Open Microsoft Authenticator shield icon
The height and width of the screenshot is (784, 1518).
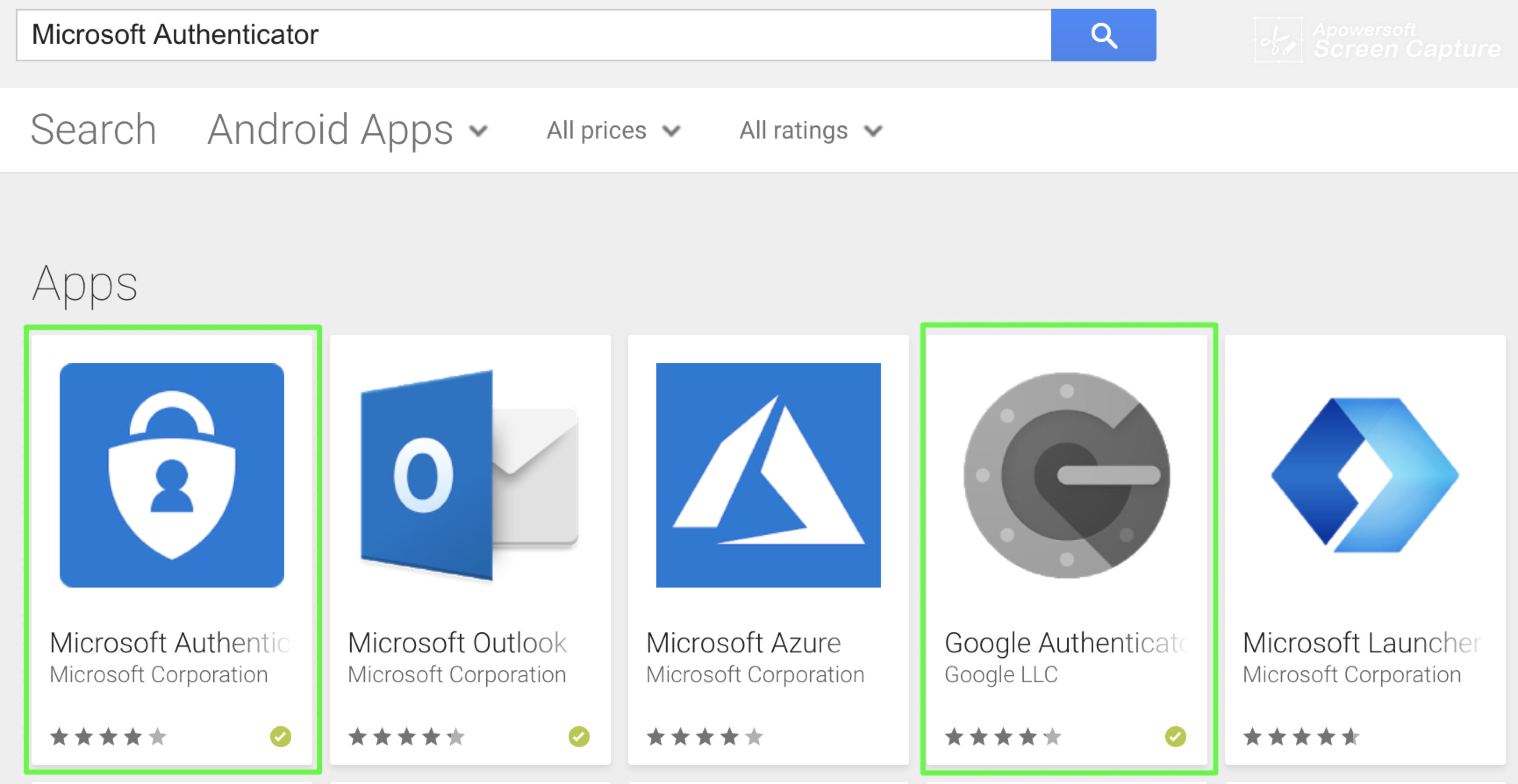coord(172,475)
